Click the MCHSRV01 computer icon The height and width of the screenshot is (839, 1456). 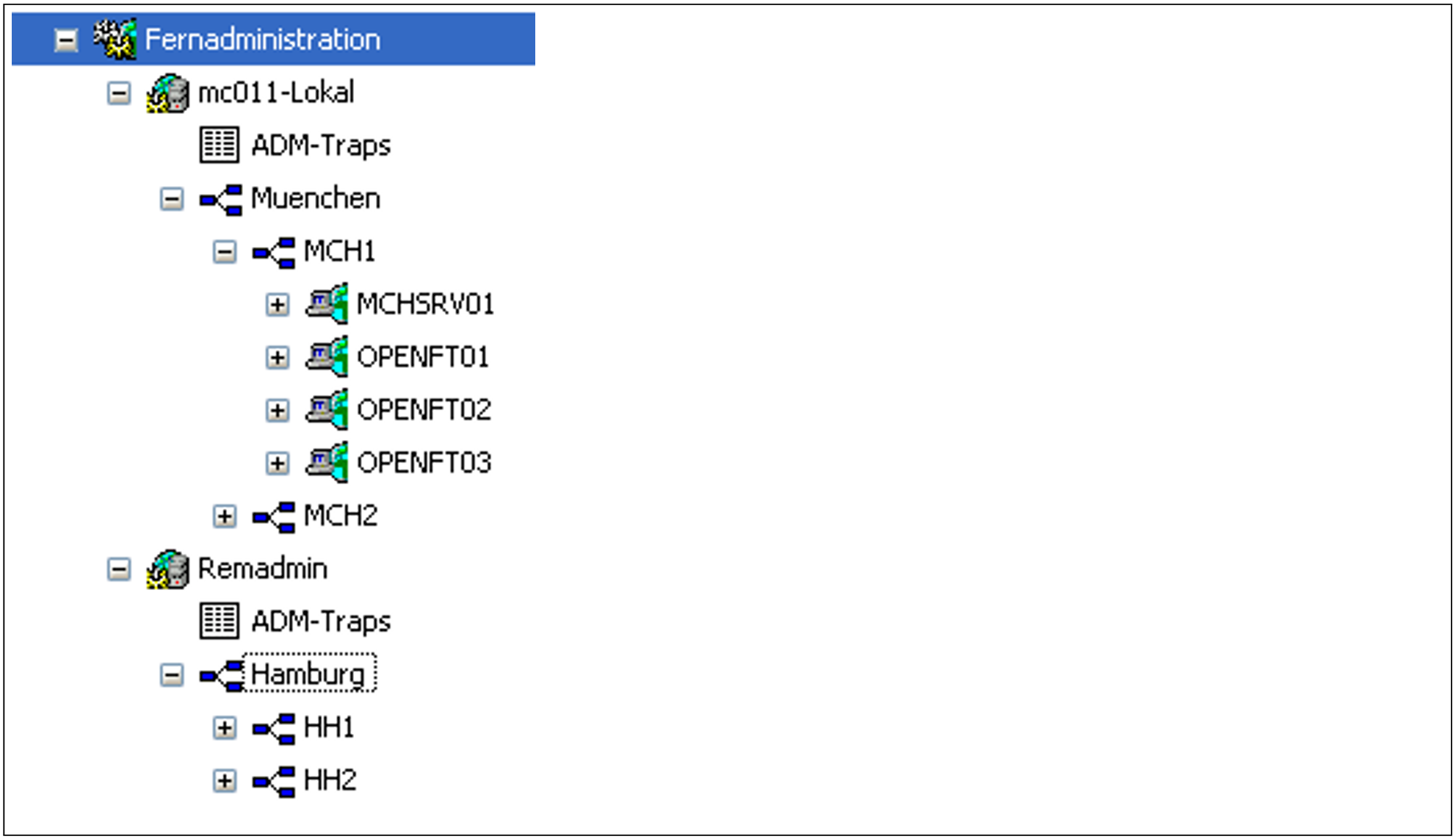[326, 303]
